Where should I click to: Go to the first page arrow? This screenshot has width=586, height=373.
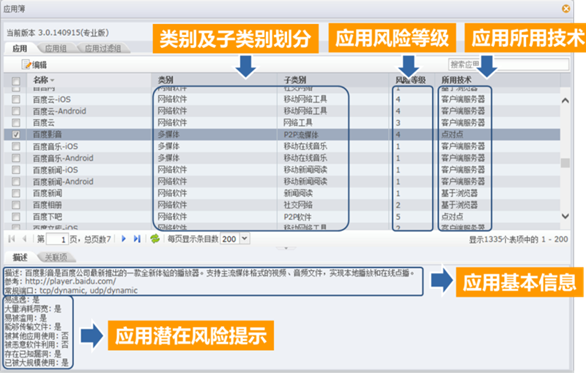(x=11, y=239)
